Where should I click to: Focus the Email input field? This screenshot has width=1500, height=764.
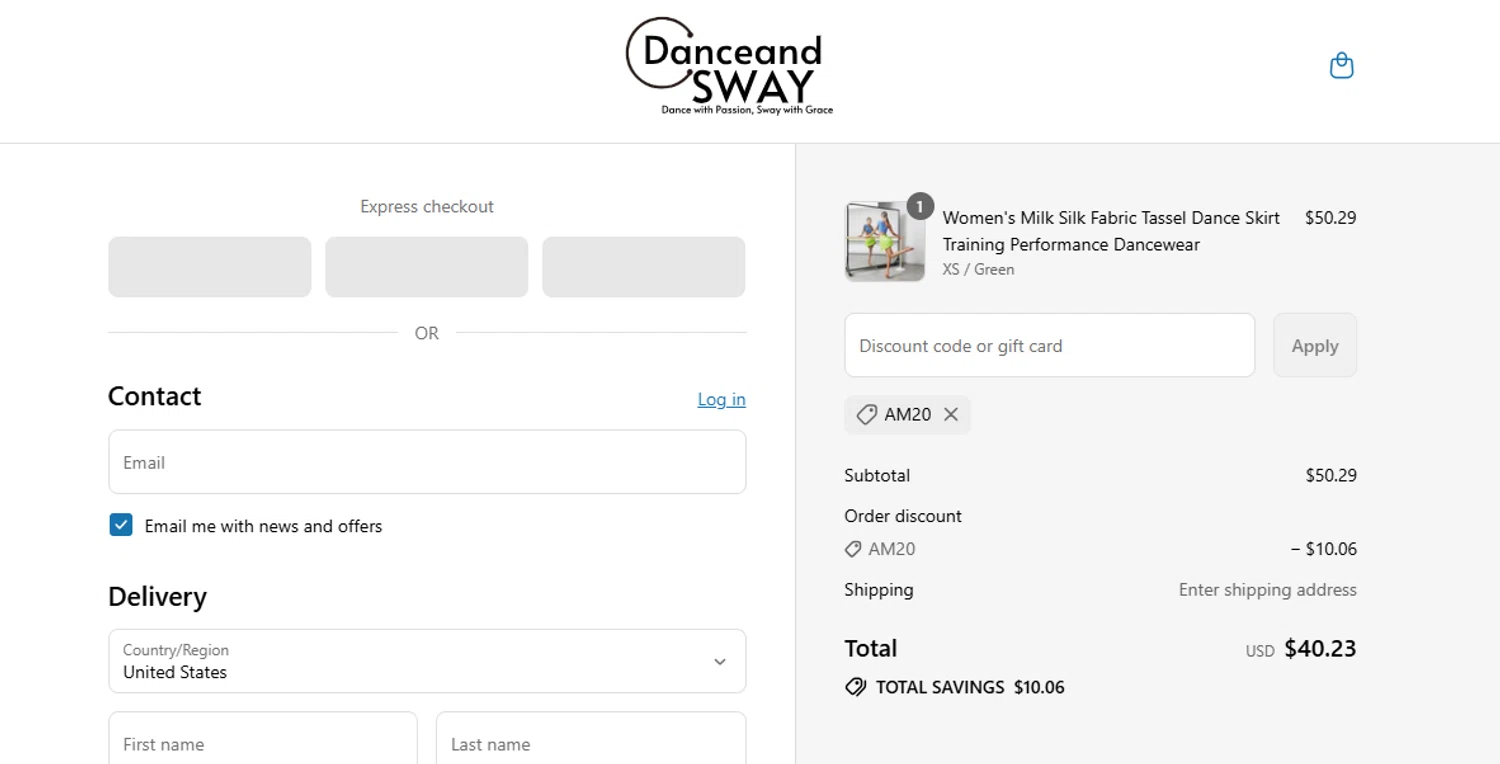pos(427,462)
